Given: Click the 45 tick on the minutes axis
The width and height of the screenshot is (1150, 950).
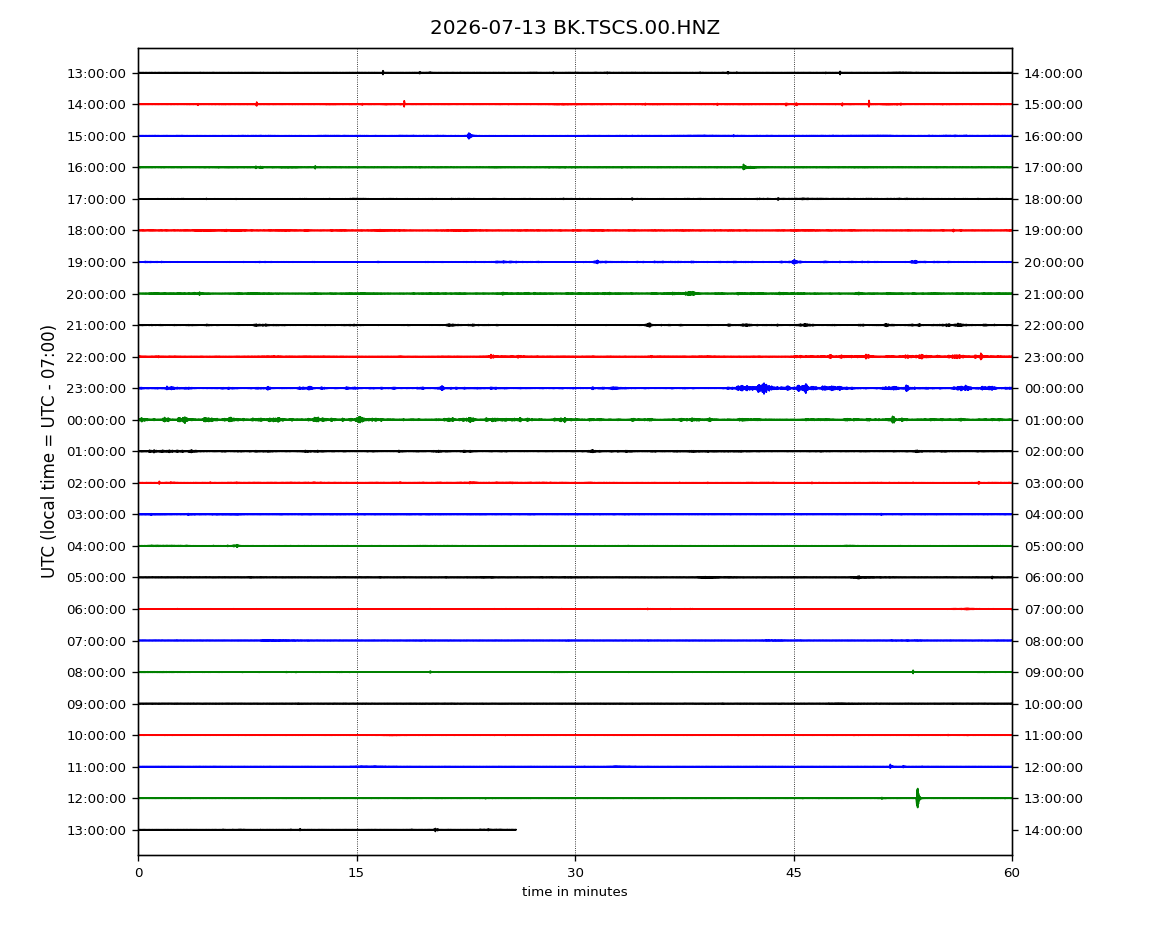Looking at the screenshot, I should click(794, 873).
